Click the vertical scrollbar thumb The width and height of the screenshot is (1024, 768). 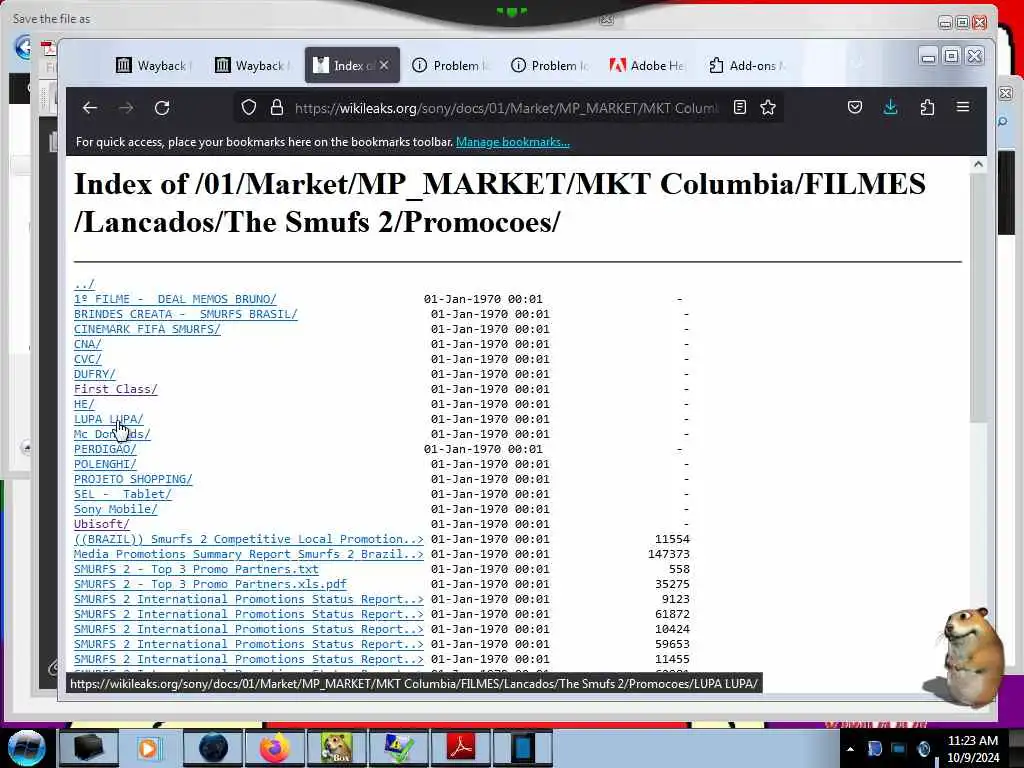coord(978,297)
